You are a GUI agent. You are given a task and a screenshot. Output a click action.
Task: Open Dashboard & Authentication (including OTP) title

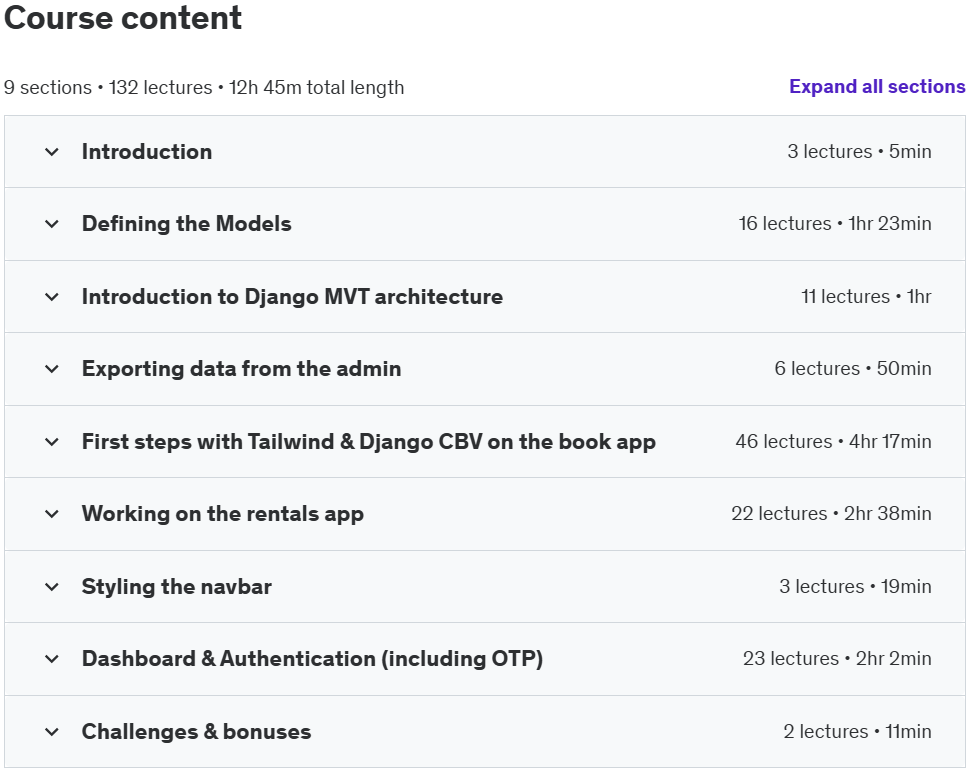pyautogui.click(x=312, y=659)
